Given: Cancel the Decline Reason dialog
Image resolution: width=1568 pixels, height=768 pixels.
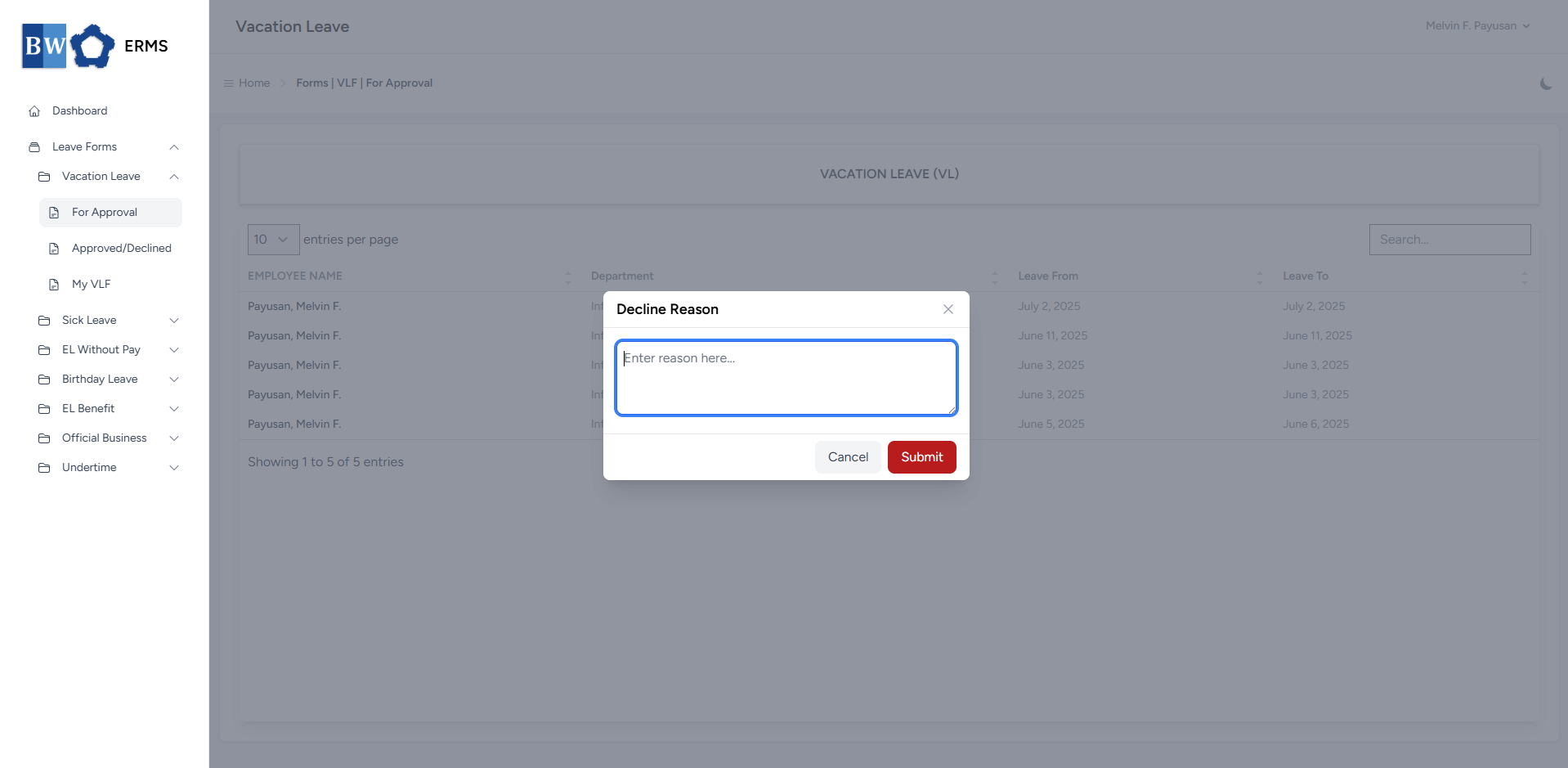Looking at the screenshot, I should 848,457.
